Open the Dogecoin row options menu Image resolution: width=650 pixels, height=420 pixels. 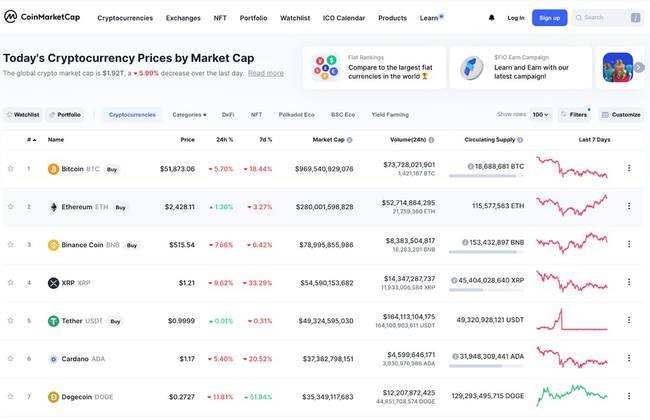(x=629, y=396)
